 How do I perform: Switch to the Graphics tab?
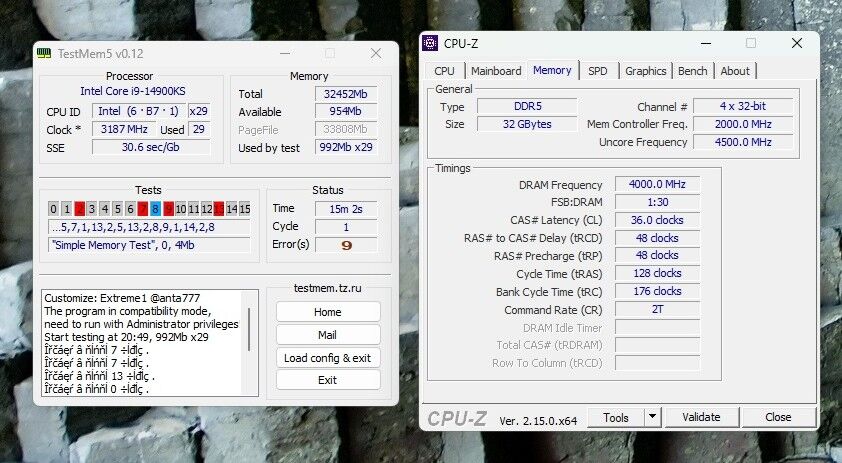pyautogui.click(x=645, y=71)
